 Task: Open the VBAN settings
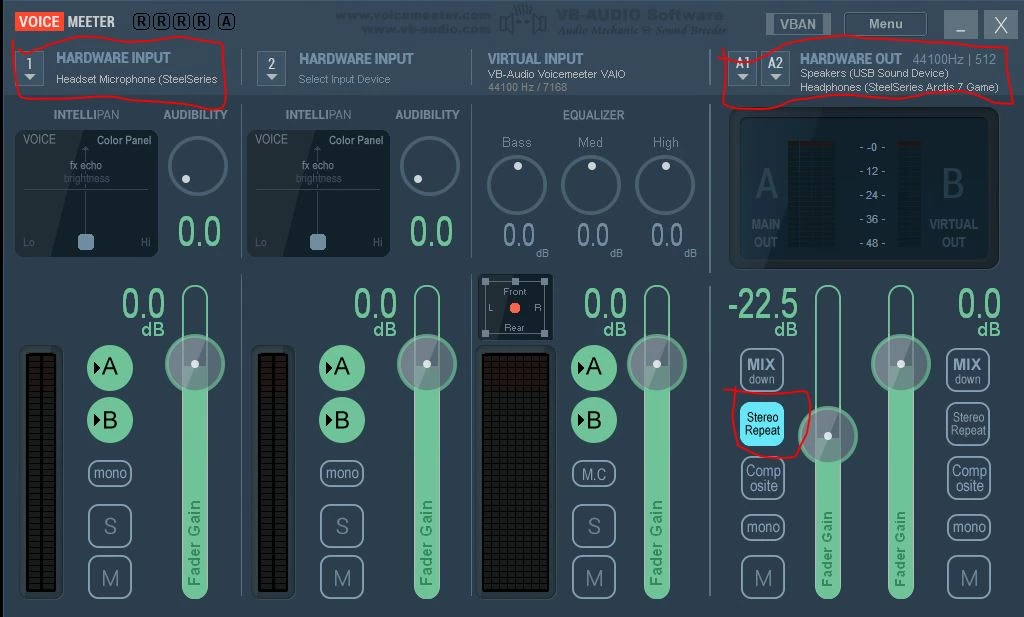point(797,24)
